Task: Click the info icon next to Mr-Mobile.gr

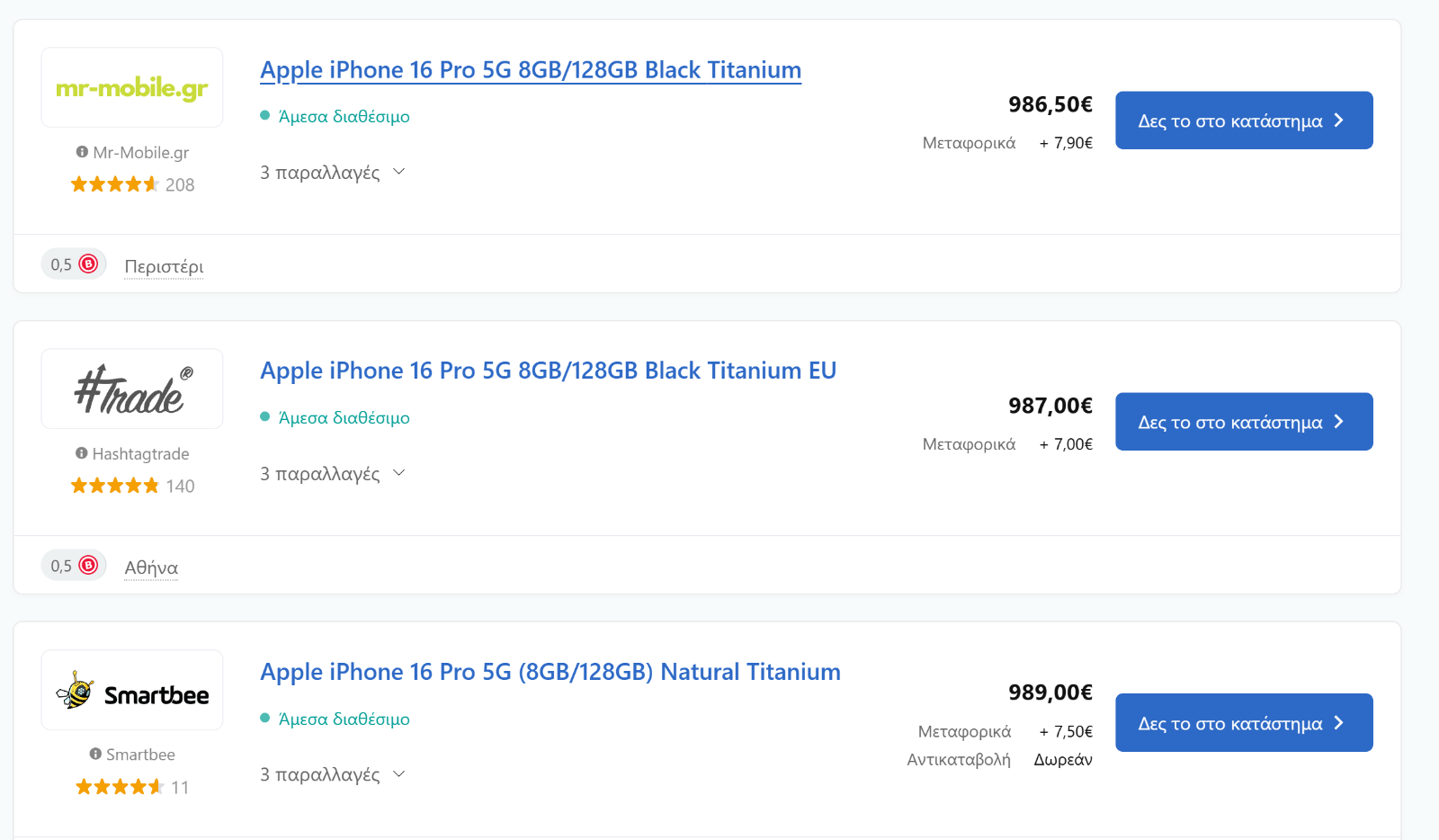Action: (x=82, y=152)
